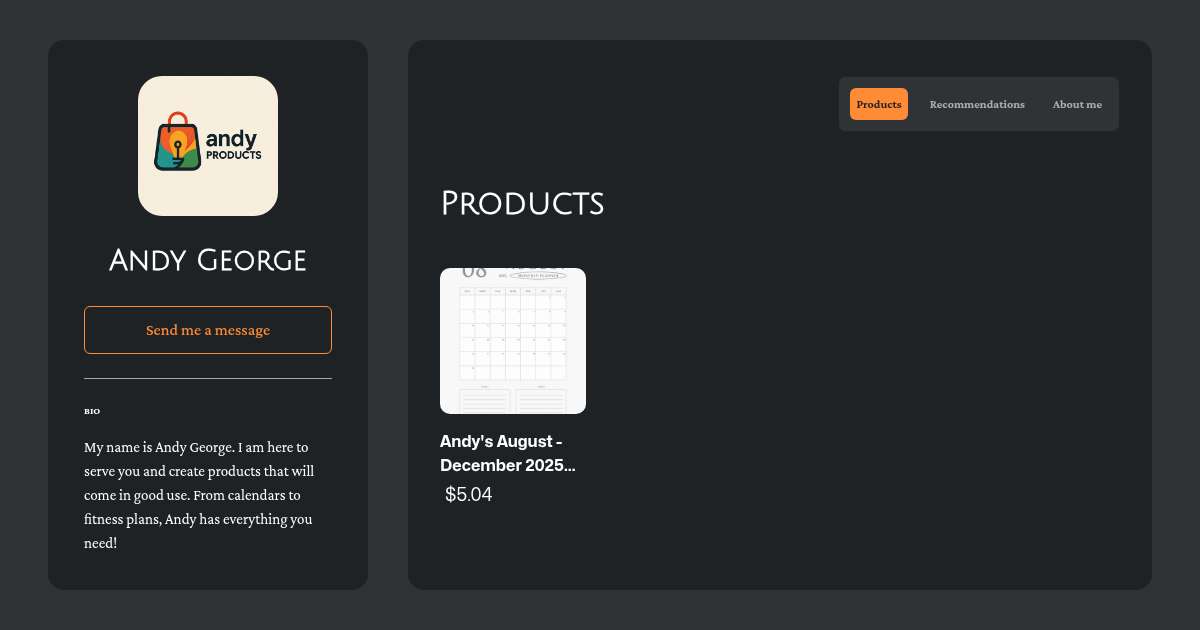Click the calendar grid in the product image
Viewport: 1200px width, 630px height.
pyautogui.click(x=513, y=333)
